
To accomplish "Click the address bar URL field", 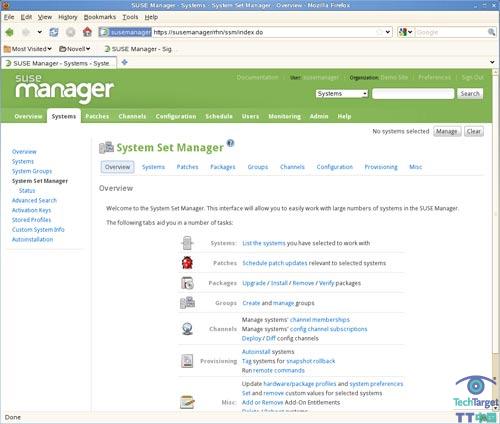I will (x=263, y=32).
